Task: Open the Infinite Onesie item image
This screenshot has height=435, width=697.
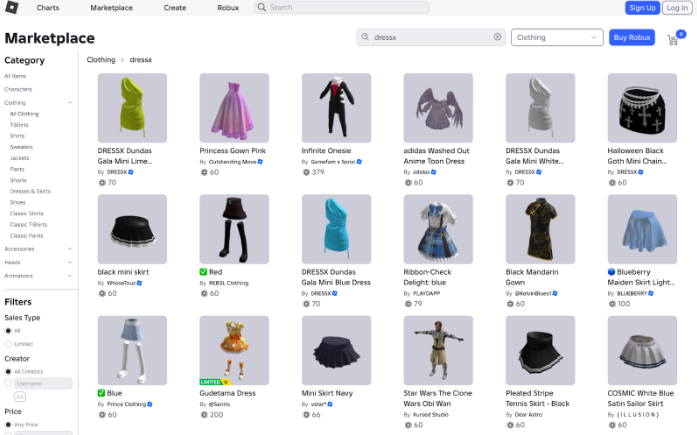Action: [336, 108]
